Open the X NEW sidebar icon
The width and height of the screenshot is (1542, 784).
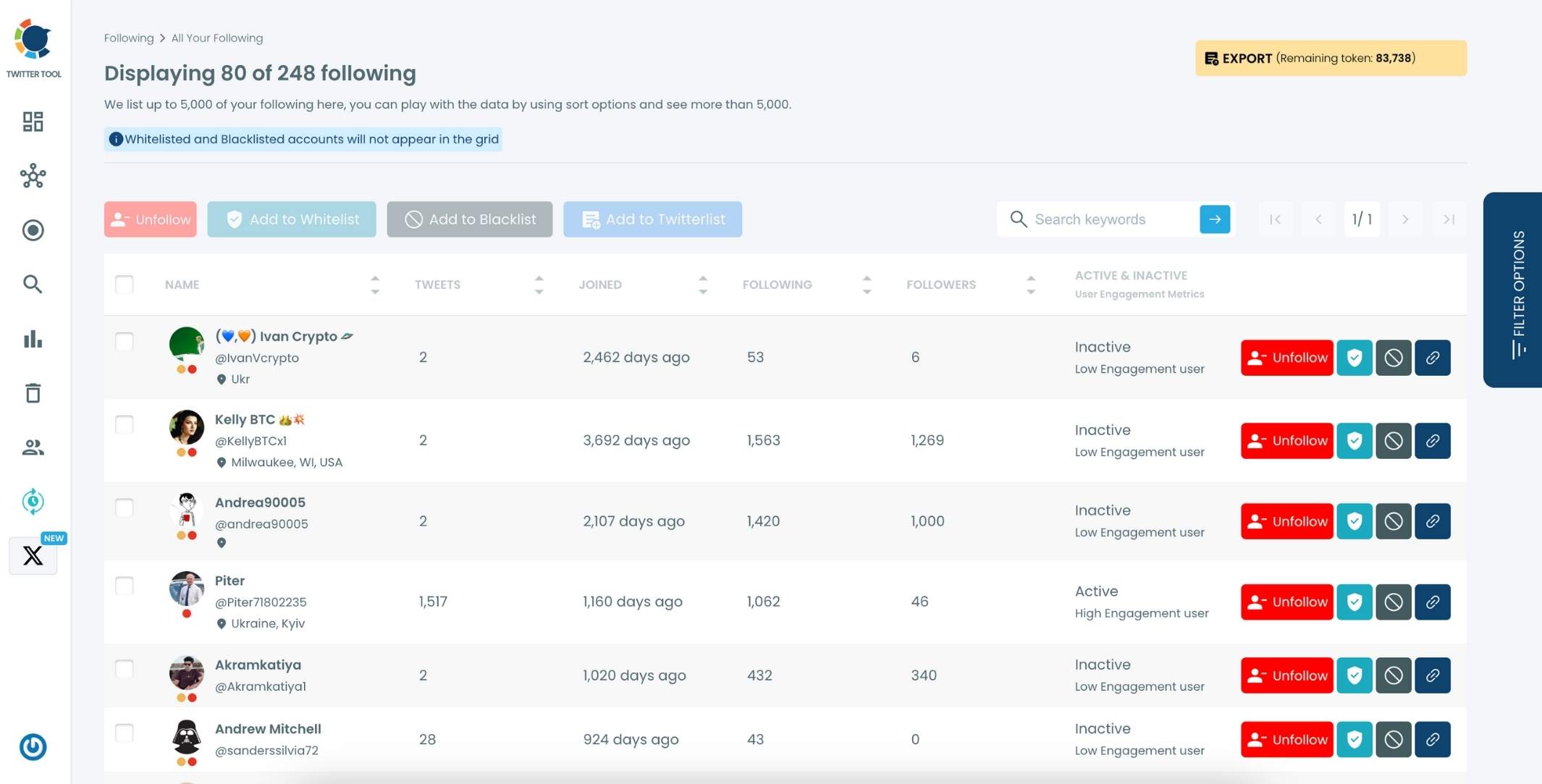tap(33, 555)
